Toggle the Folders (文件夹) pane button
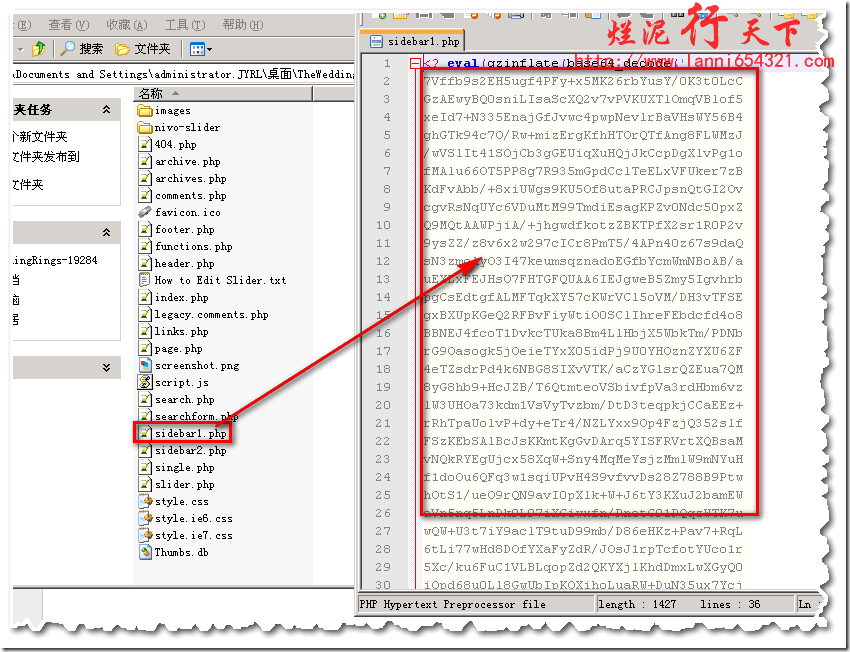This screenshot has width=850, height=652. click(x=143, y=49)
